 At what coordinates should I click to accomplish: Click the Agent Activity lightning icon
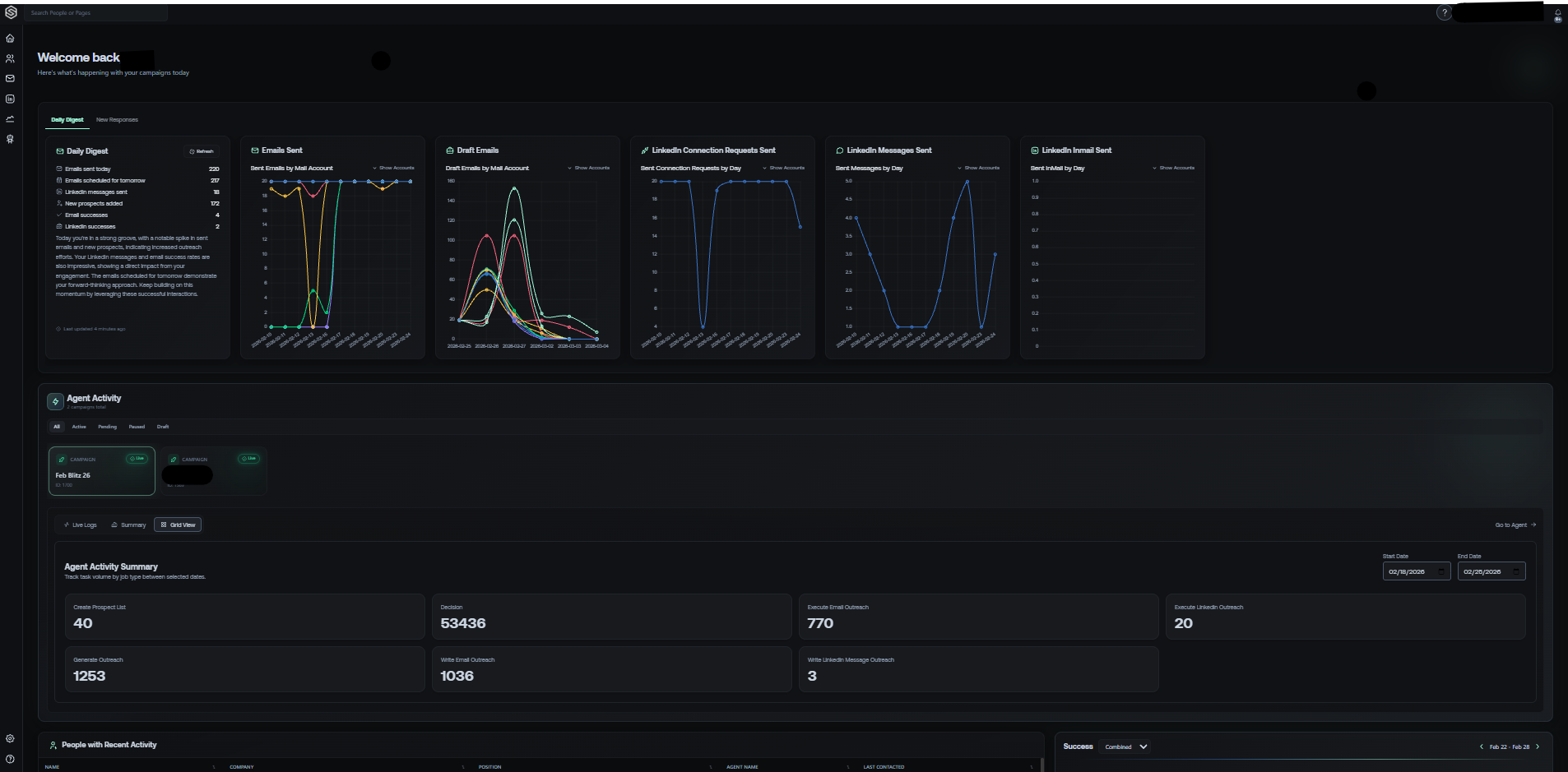55,401
